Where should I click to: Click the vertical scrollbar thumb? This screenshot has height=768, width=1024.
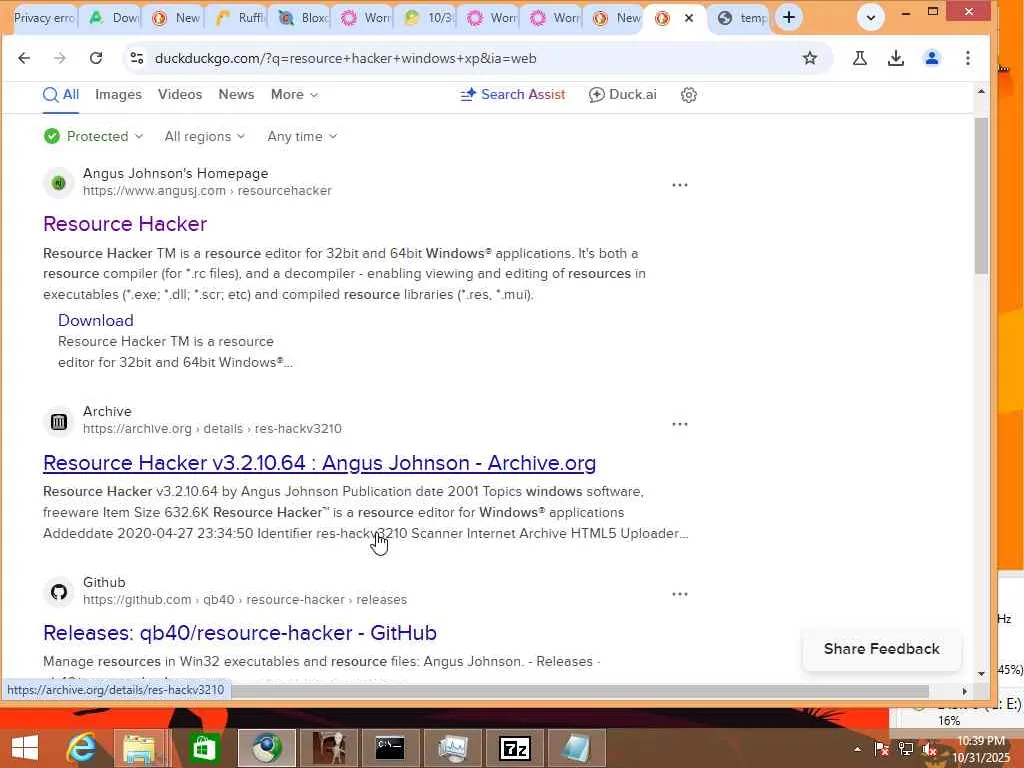click(x=981, y=196)
